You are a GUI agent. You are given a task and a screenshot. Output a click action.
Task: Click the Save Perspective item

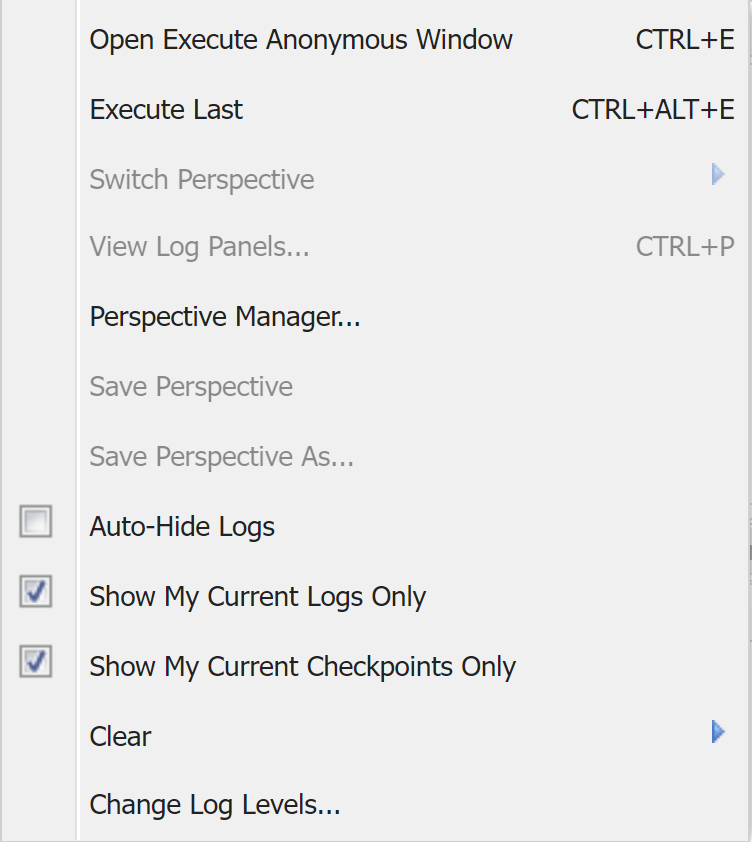click(191, 387)
